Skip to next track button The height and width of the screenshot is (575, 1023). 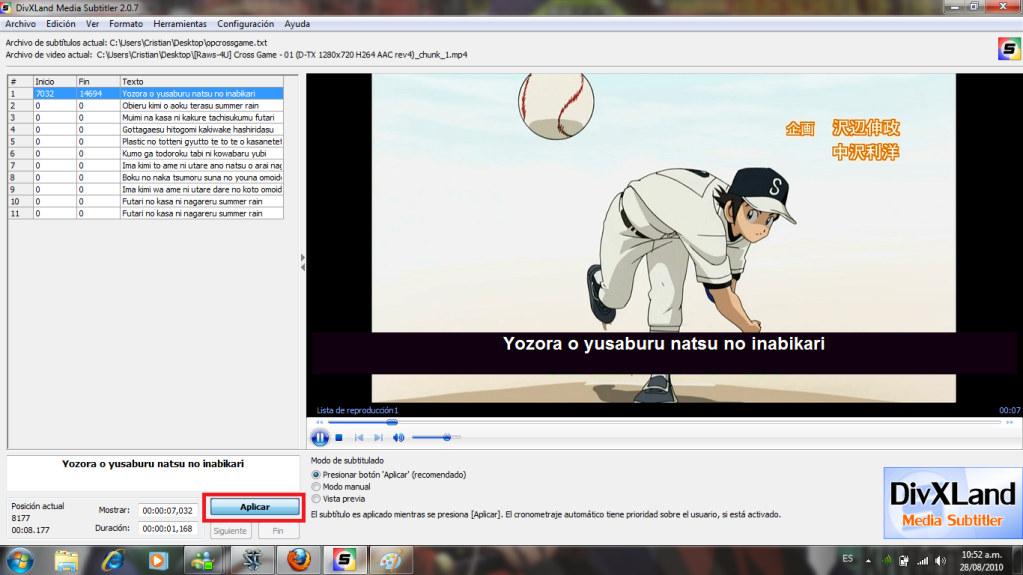(x=378, y=438)
